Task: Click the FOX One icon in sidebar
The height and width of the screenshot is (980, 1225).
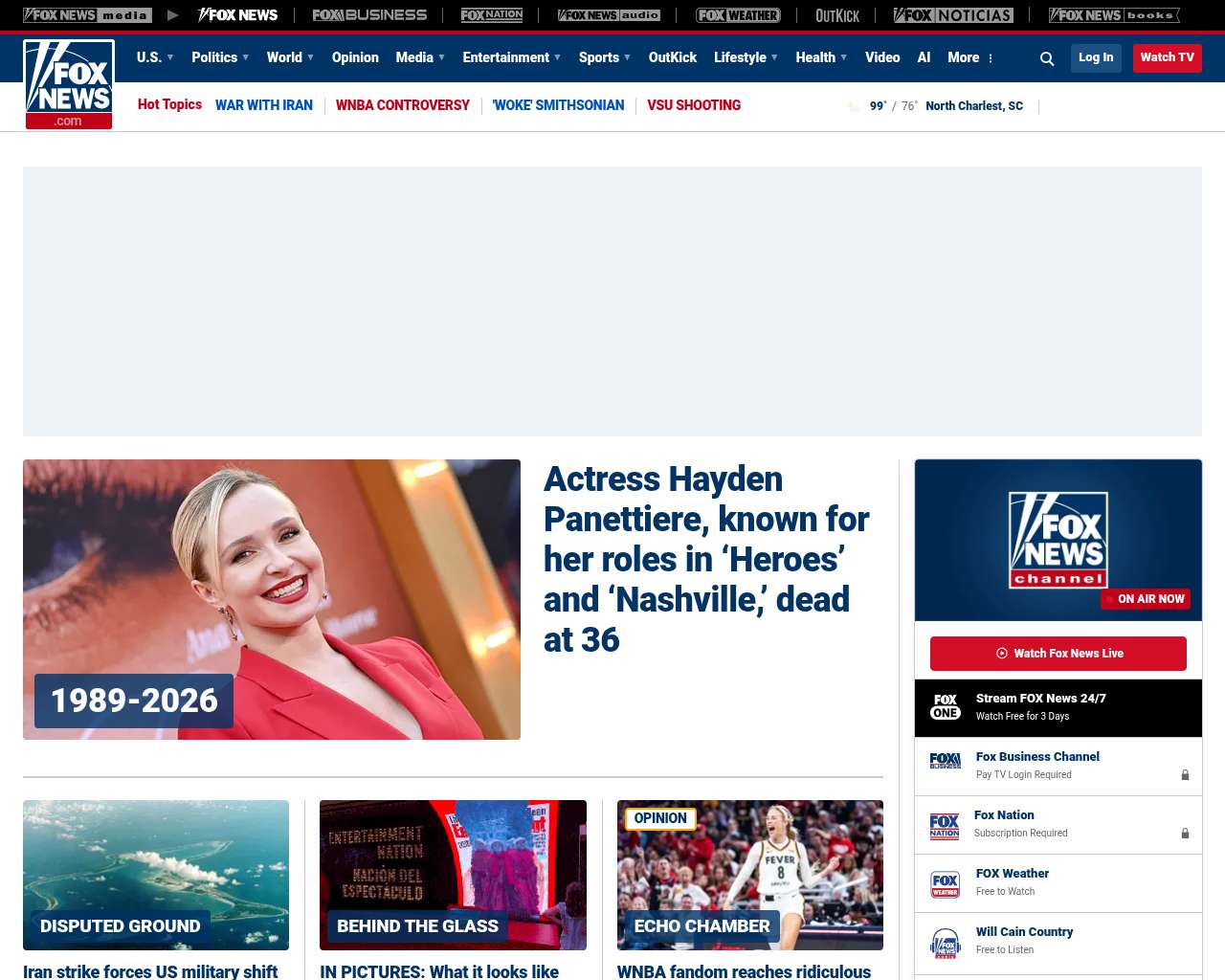Action: (x=946, y=707)
